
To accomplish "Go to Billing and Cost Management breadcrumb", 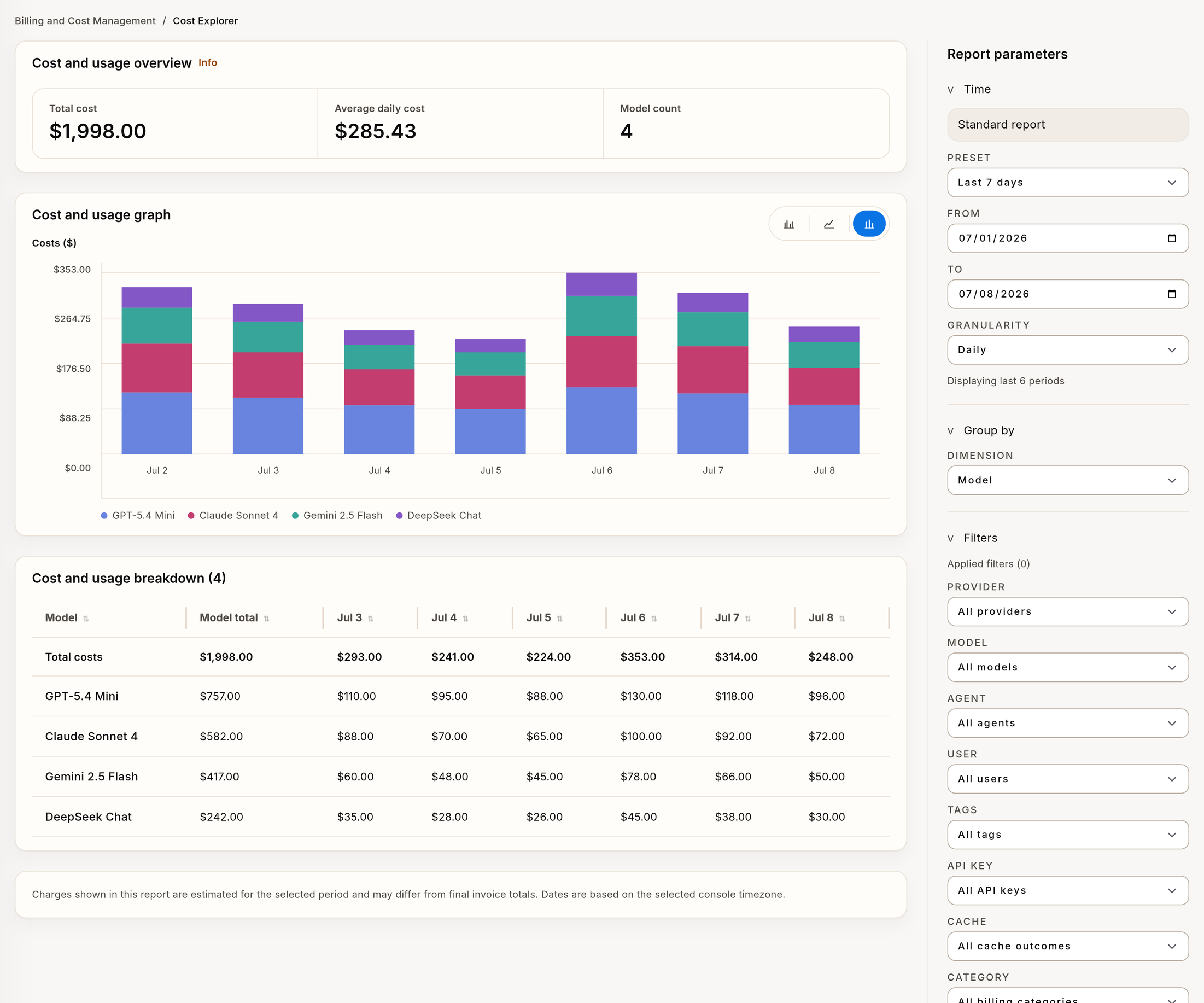I will coord(85,21).
